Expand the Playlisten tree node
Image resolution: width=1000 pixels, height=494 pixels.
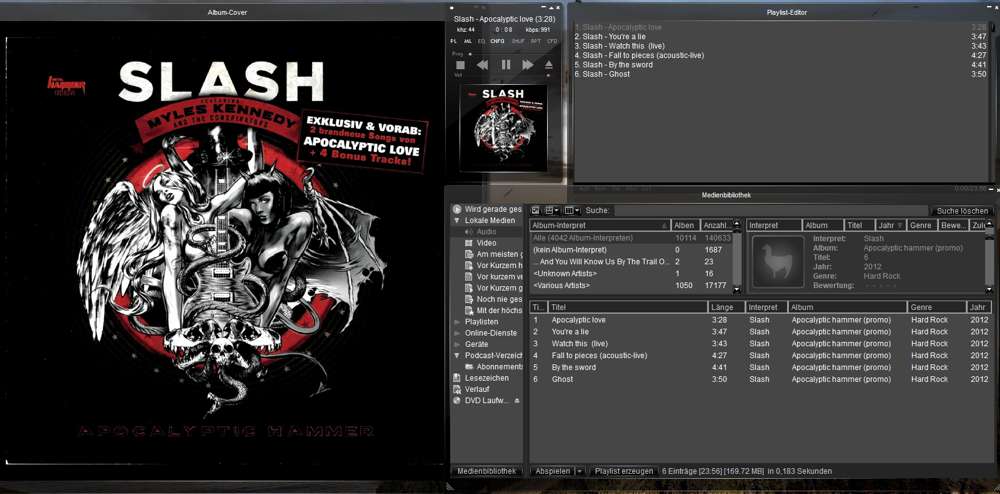(x=457, y=322)
